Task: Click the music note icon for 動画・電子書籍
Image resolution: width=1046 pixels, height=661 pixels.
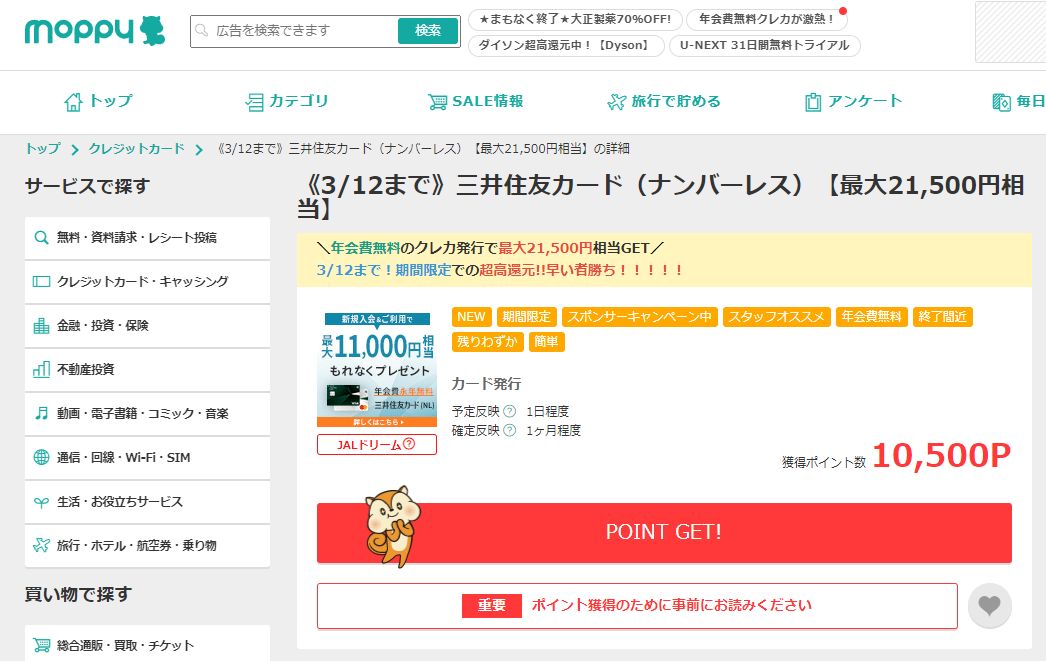Action: tap(41, 414)
